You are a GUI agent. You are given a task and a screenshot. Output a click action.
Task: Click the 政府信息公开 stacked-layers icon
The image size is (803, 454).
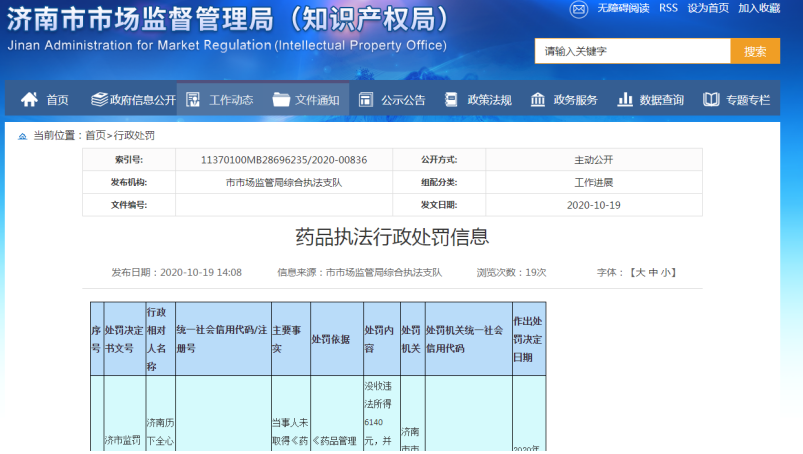pyautogui.click(x=99, y=100)
